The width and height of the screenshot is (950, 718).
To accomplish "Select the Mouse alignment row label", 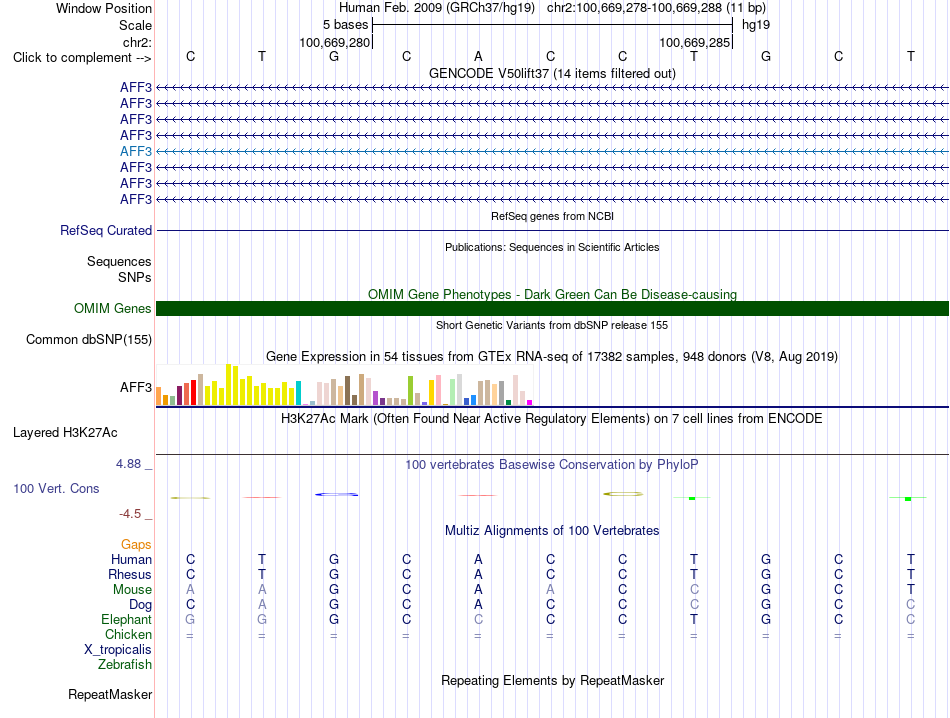I will point(132,590).
